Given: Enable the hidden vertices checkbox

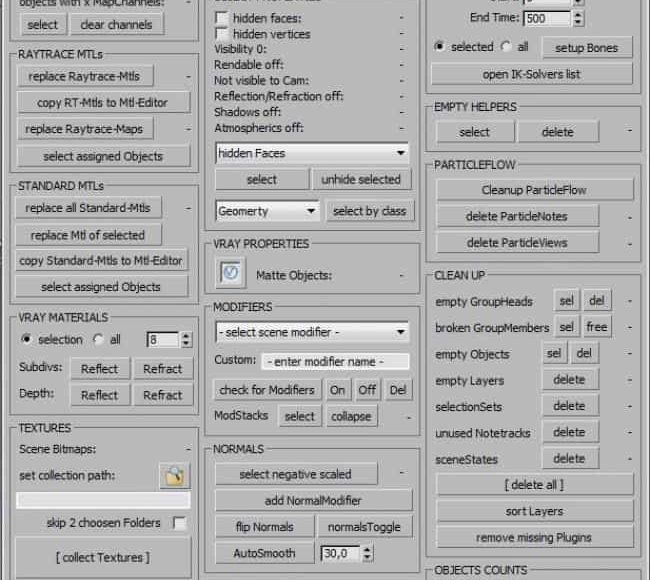Looking at the screenshot, I should coord(223,34).
